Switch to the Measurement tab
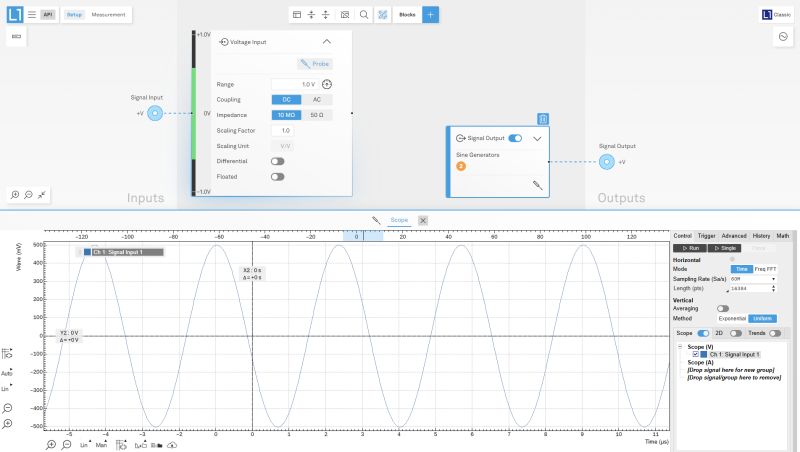This screenshot has height=452, width=800. point(108,15)
